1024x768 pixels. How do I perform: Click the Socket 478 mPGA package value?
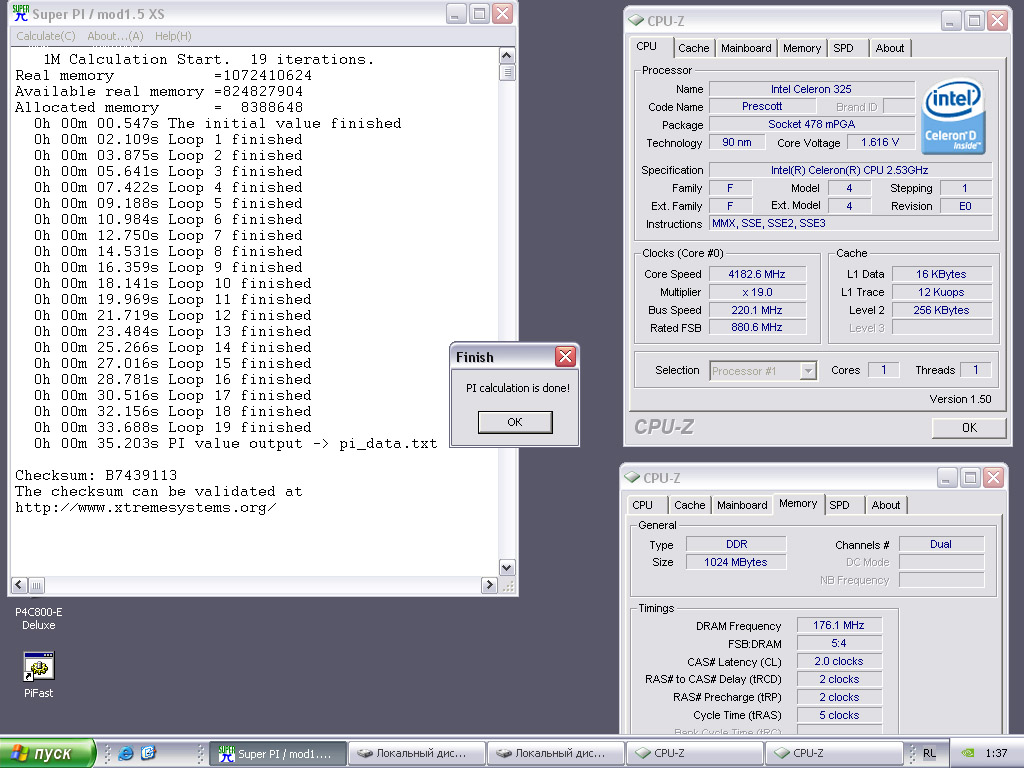(812, 124)
